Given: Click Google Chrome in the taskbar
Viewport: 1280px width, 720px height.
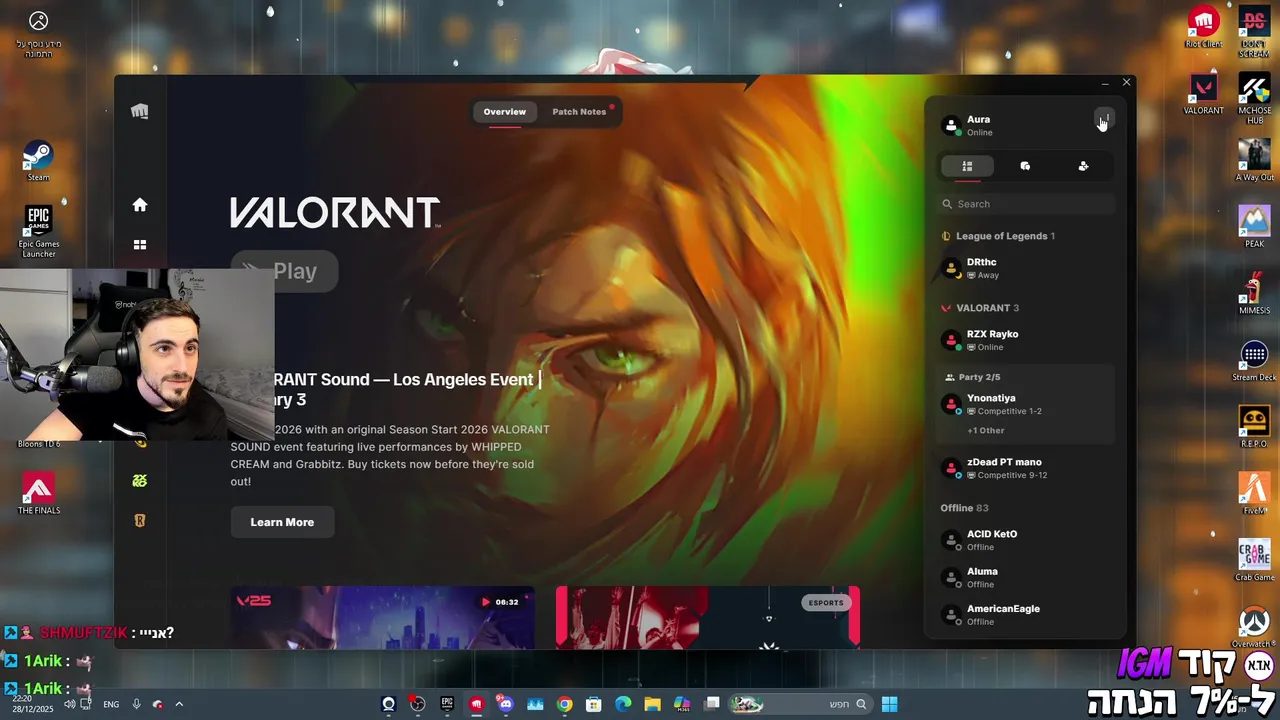Looking at the screenshot, I should 565,704.
